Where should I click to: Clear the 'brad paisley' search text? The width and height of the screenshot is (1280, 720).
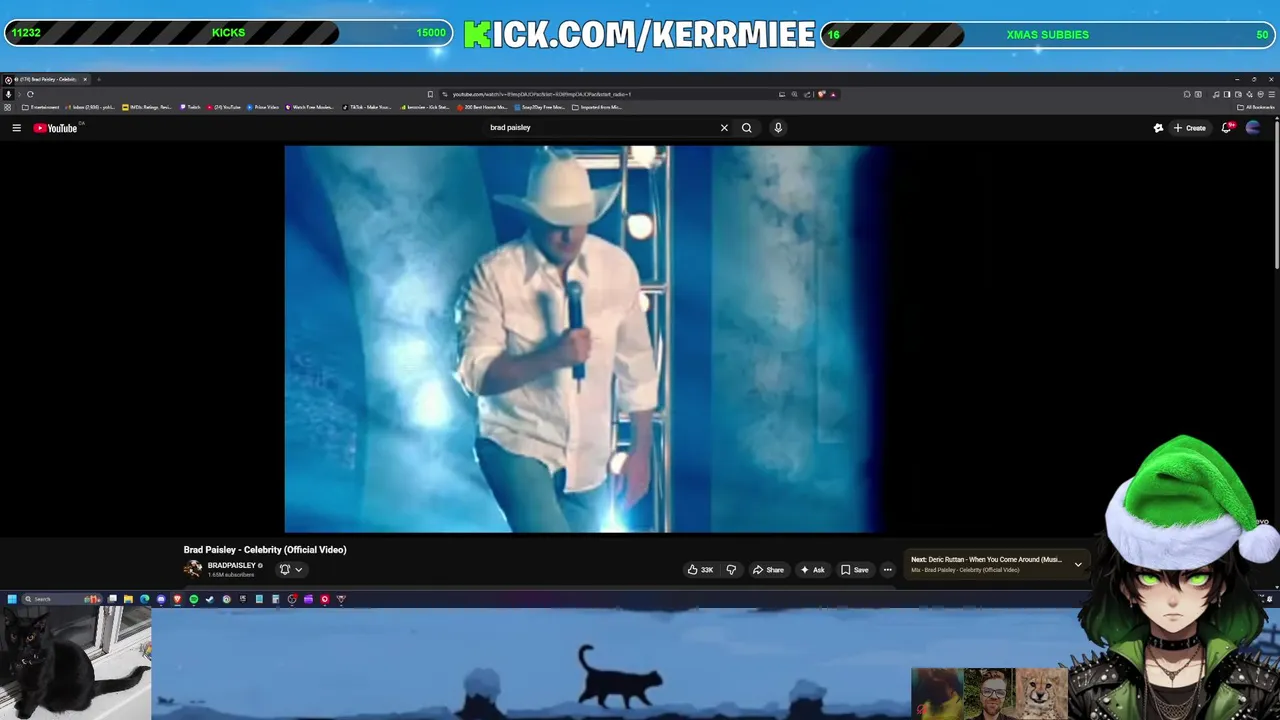[724, 128]
